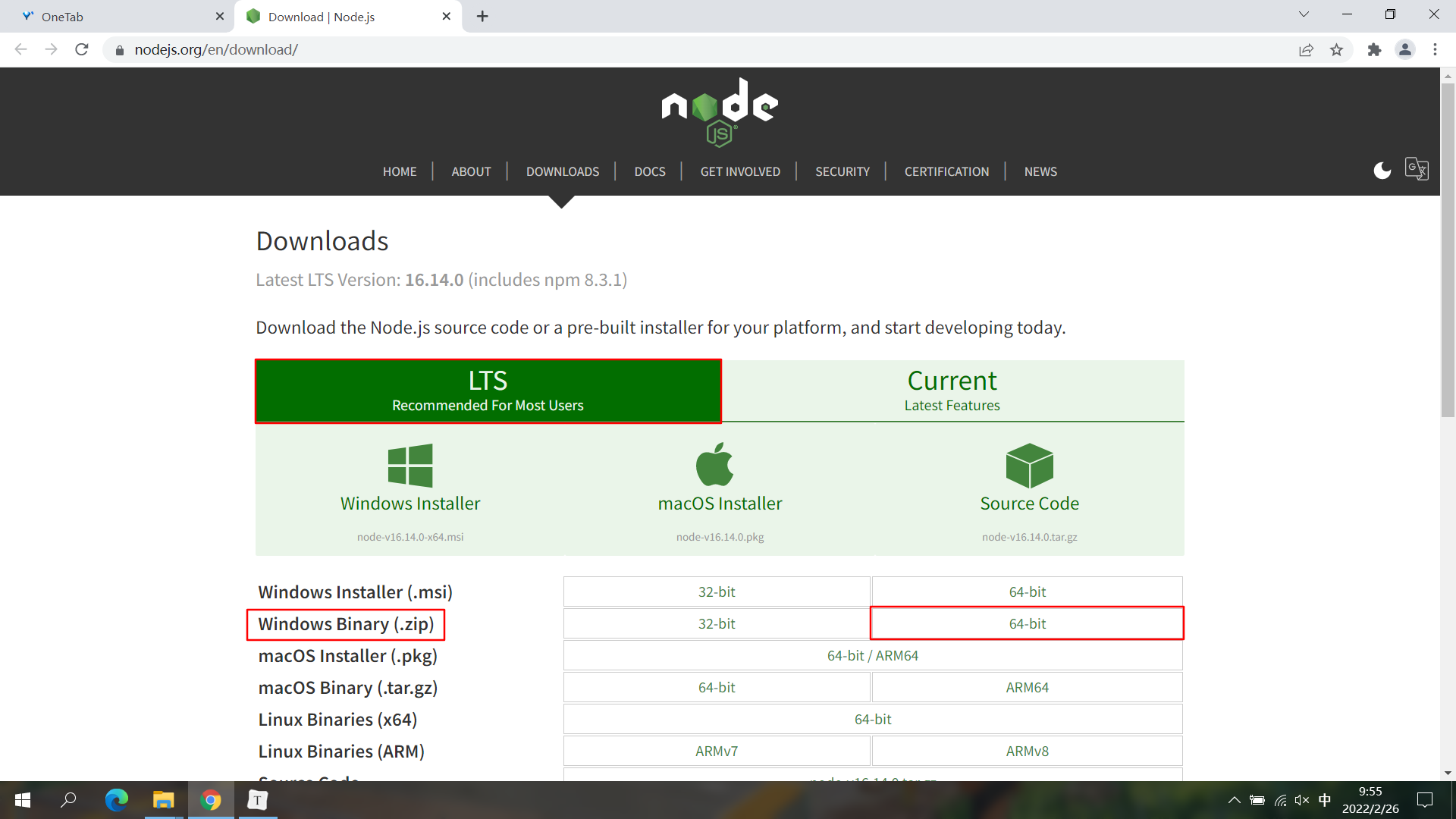Image resolution: width=1456 pixels, height=819 pixels.
Task: Download Windows Binary zip 64-bit
Action: [x=1027, y=623]
